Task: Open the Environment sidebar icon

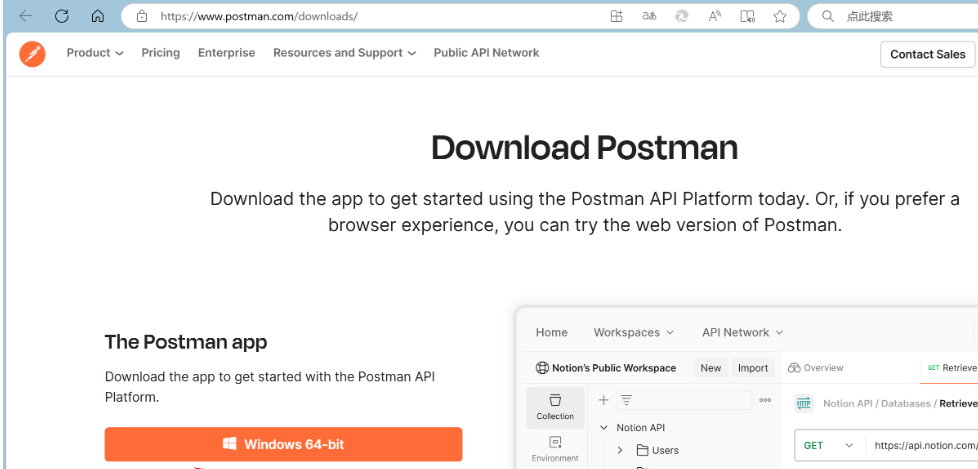Action: point(555,448)
